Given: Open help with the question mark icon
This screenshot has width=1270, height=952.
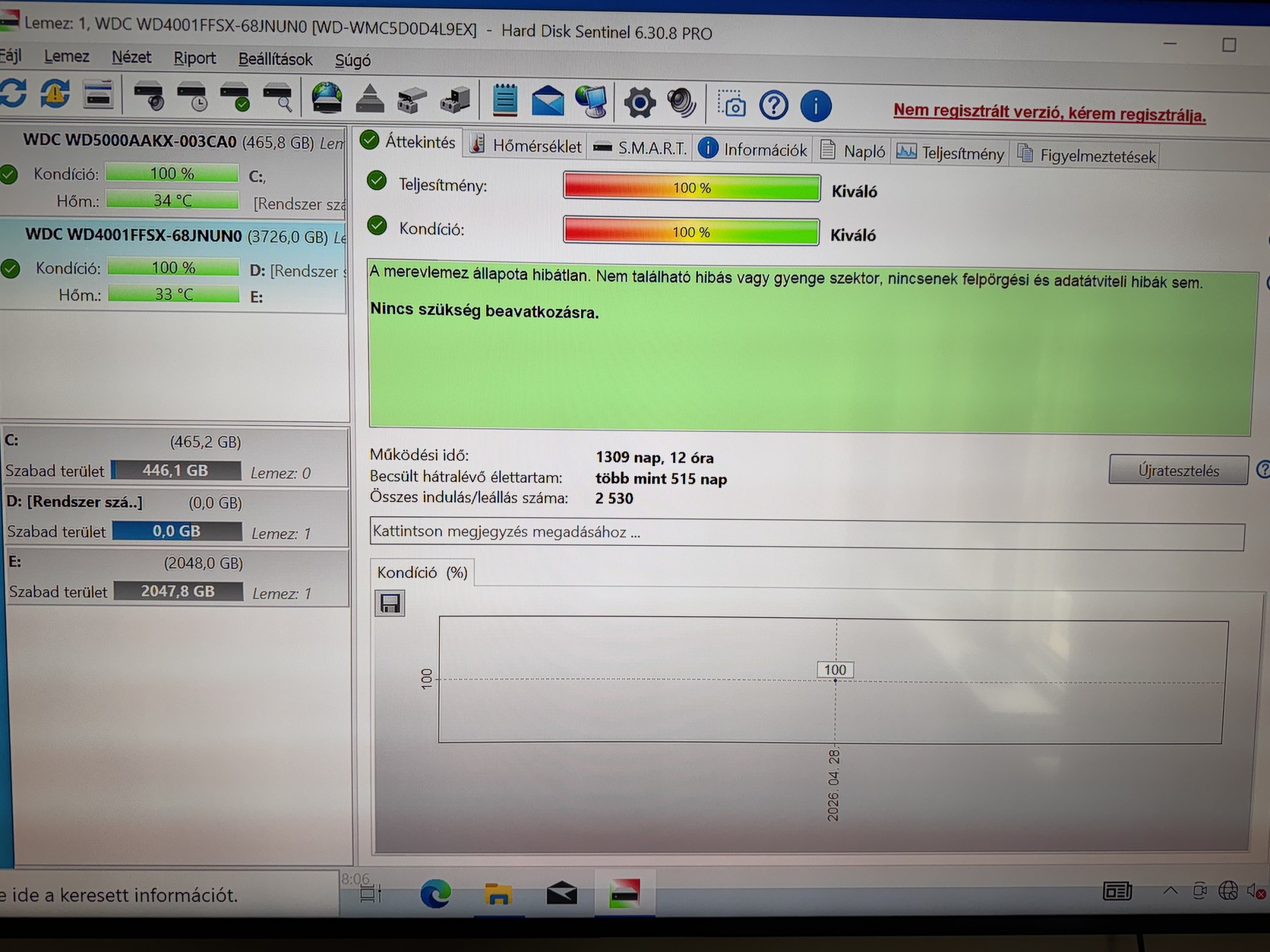Looking at the screenshot, I should [774, 106].
